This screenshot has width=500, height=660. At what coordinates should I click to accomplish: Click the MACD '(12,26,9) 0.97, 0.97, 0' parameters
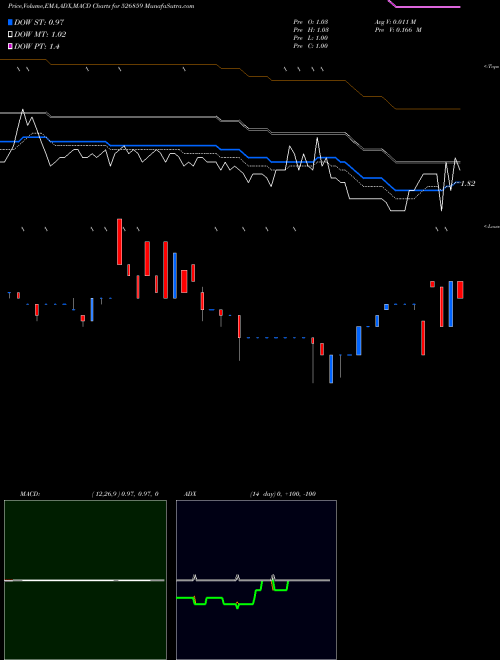(125, 494)
